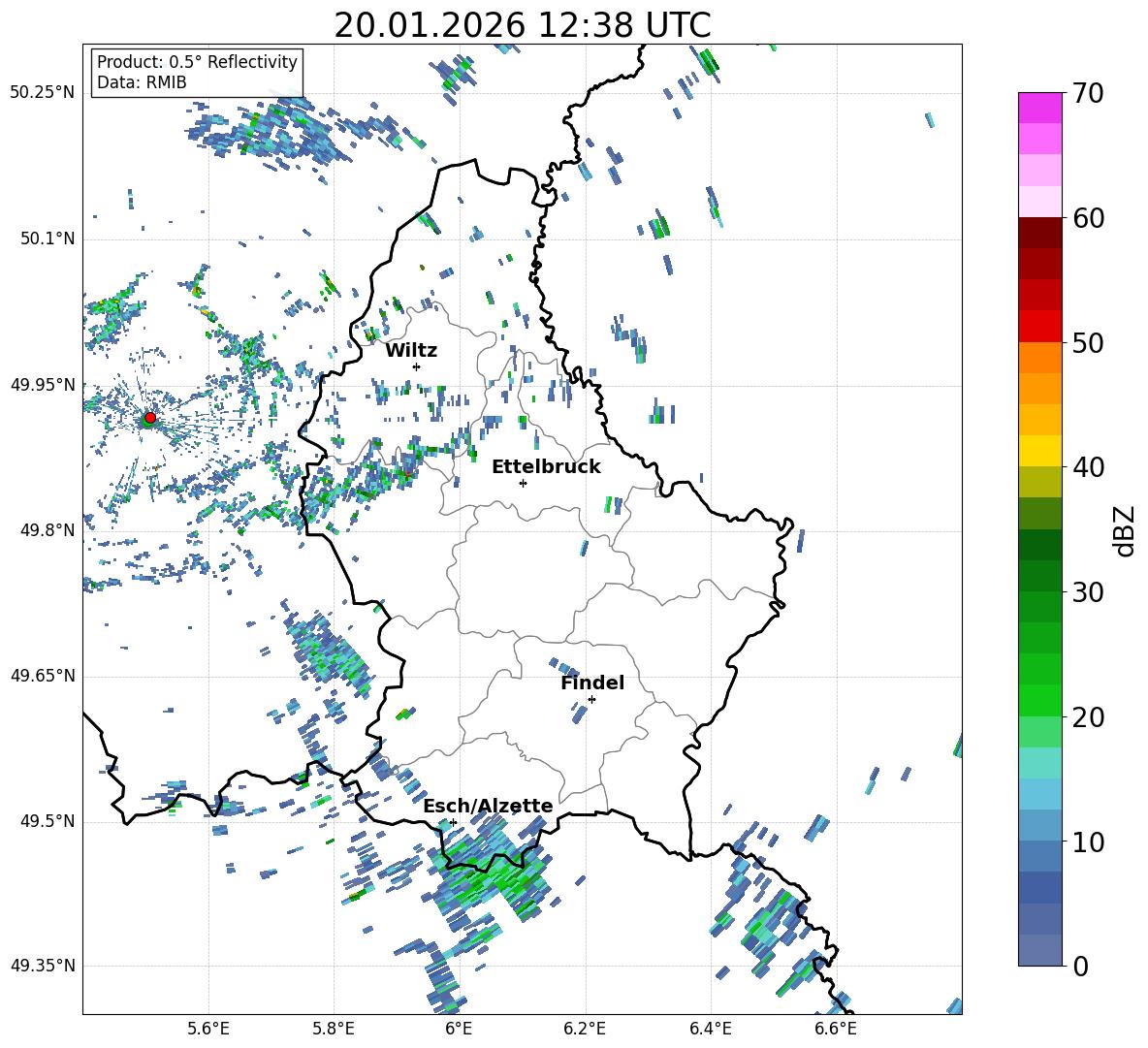Click the 49.8°N latitude label

tap(47, 530)
